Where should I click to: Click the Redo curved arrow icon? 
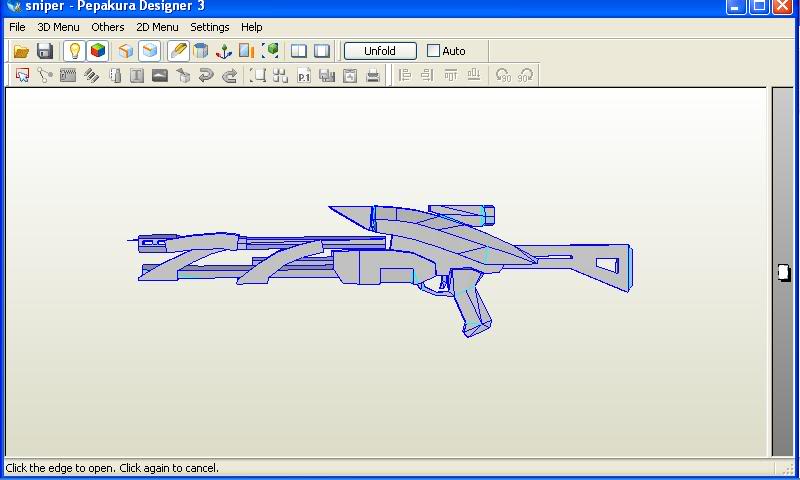pyautogui.click(x=230, y=75)
